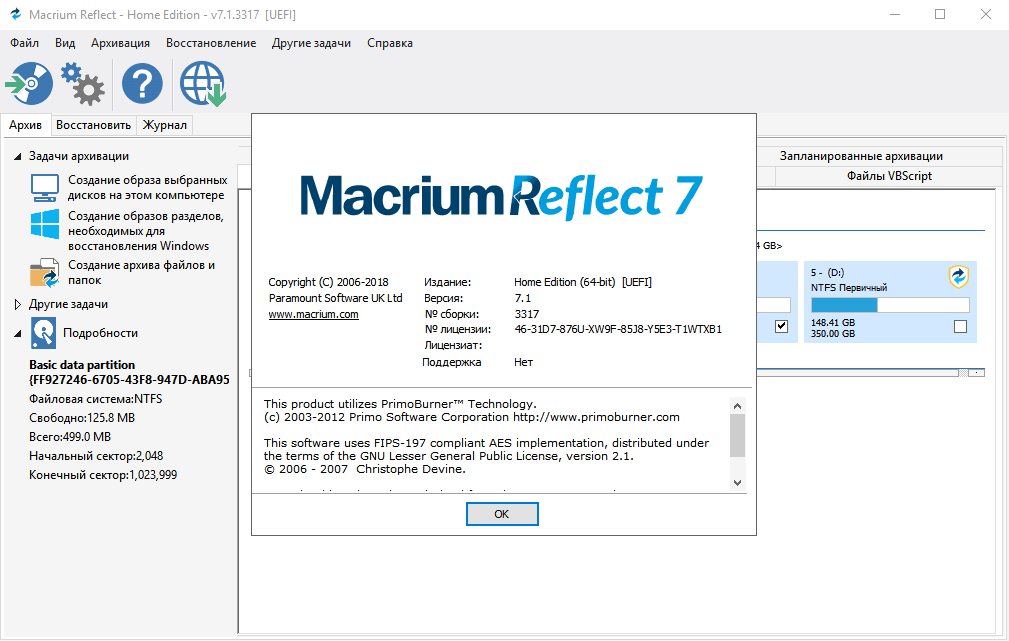Screen dimensions: 1009x641
Task: Collapse the Подробности section
Action: pyautogui.click(x=17, y=333)
